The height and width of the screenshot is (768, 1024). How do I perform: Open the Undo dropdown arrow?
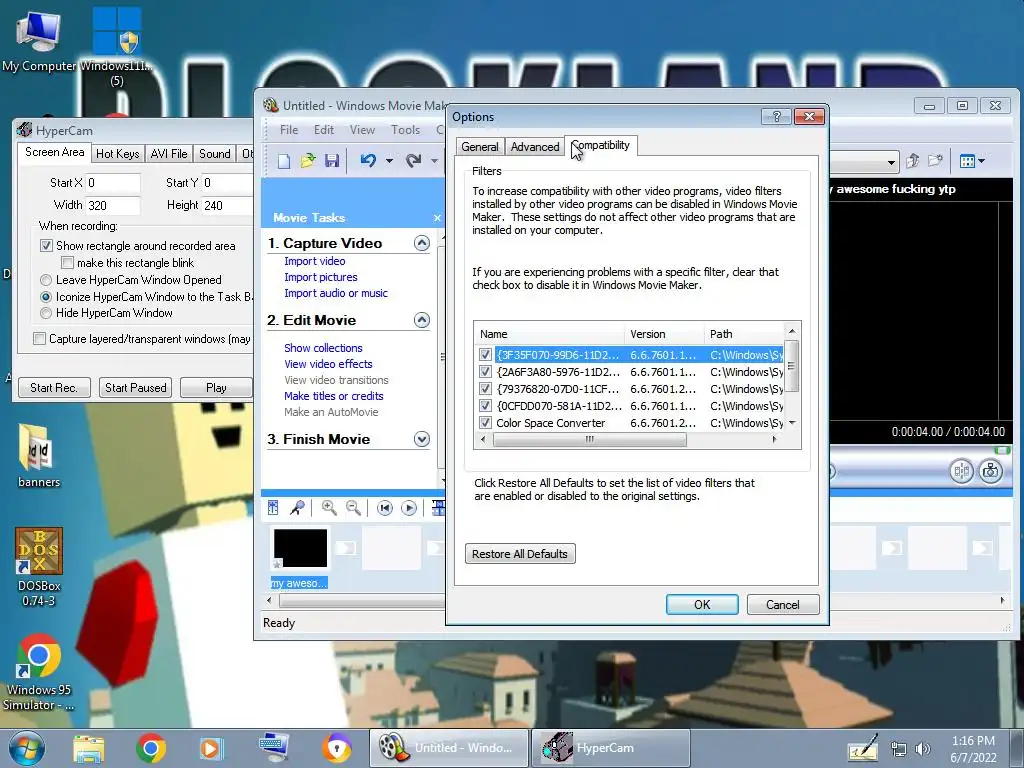389,161
